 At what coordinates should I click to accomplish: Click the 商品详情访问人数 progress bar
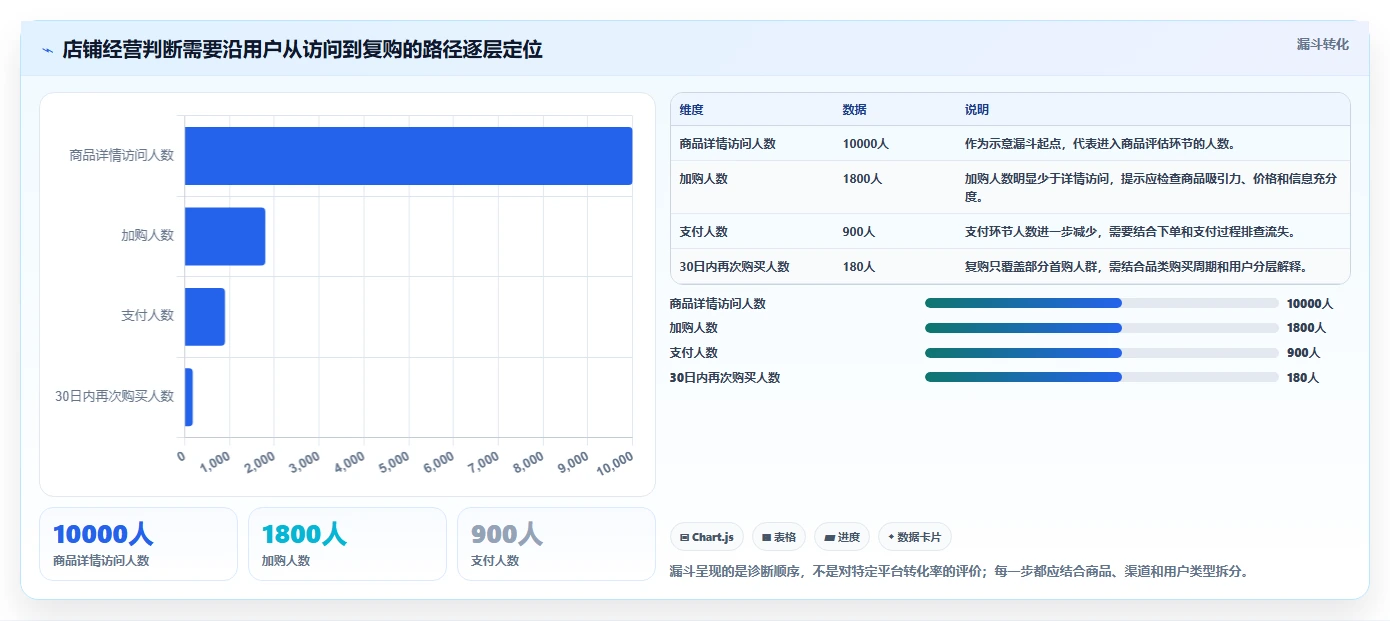pyautogui.click(x=1101, y=303)
